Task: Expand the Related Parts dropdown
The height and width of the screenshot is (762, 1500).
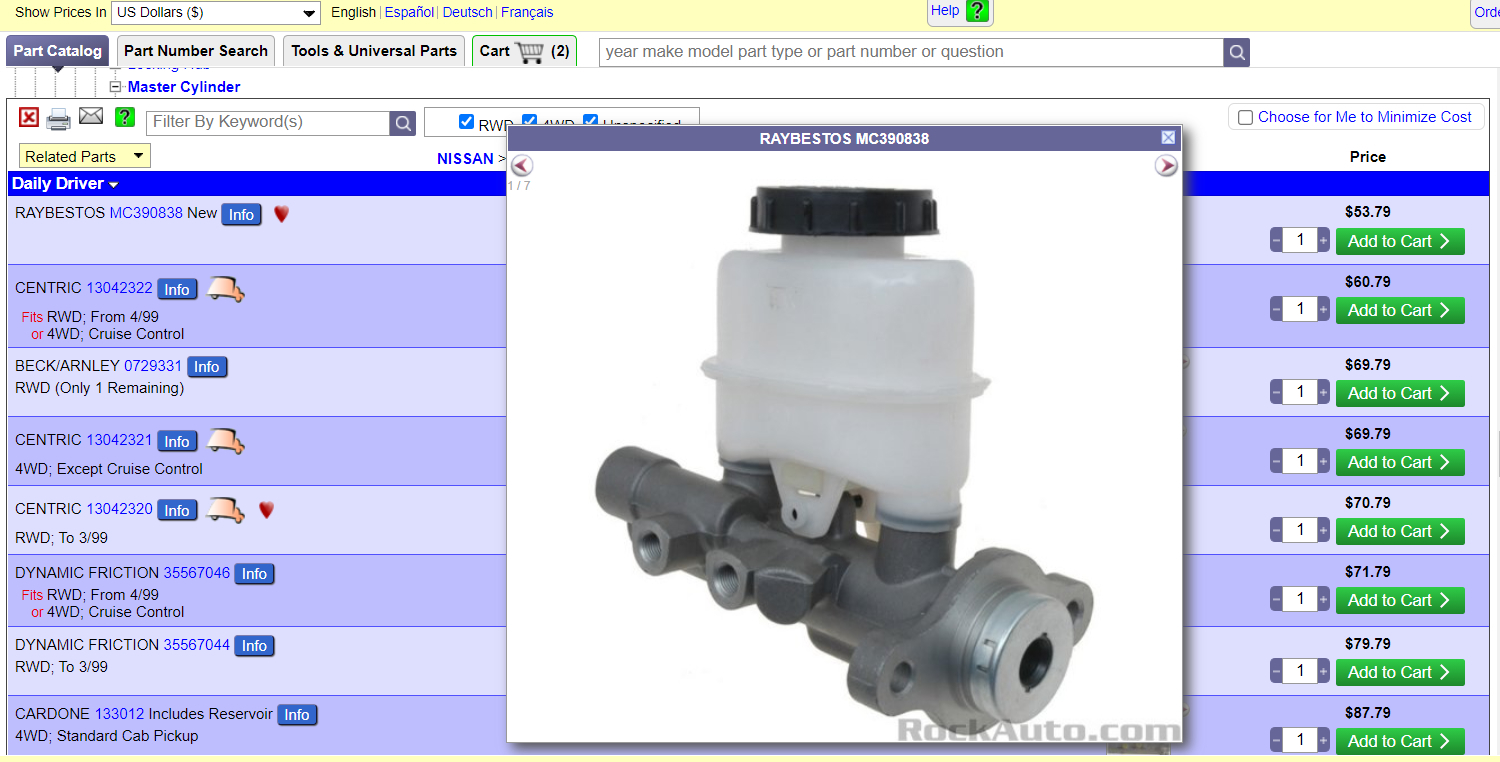Action: (85, 156)
